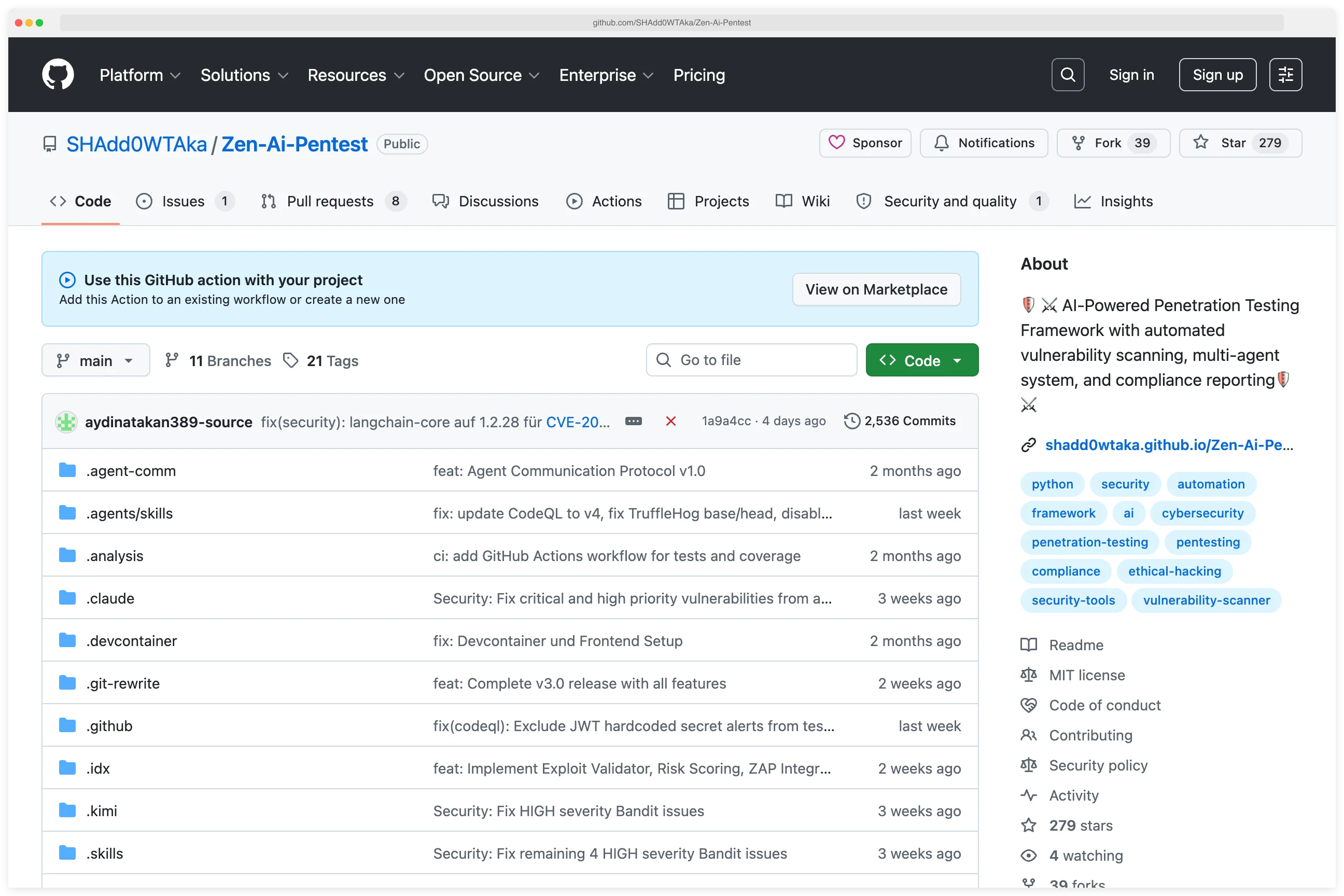Click the Code of conduct heart icon
This screenshot has width=1344, height=896.
pyautogui.click(x=1029, y=705)
